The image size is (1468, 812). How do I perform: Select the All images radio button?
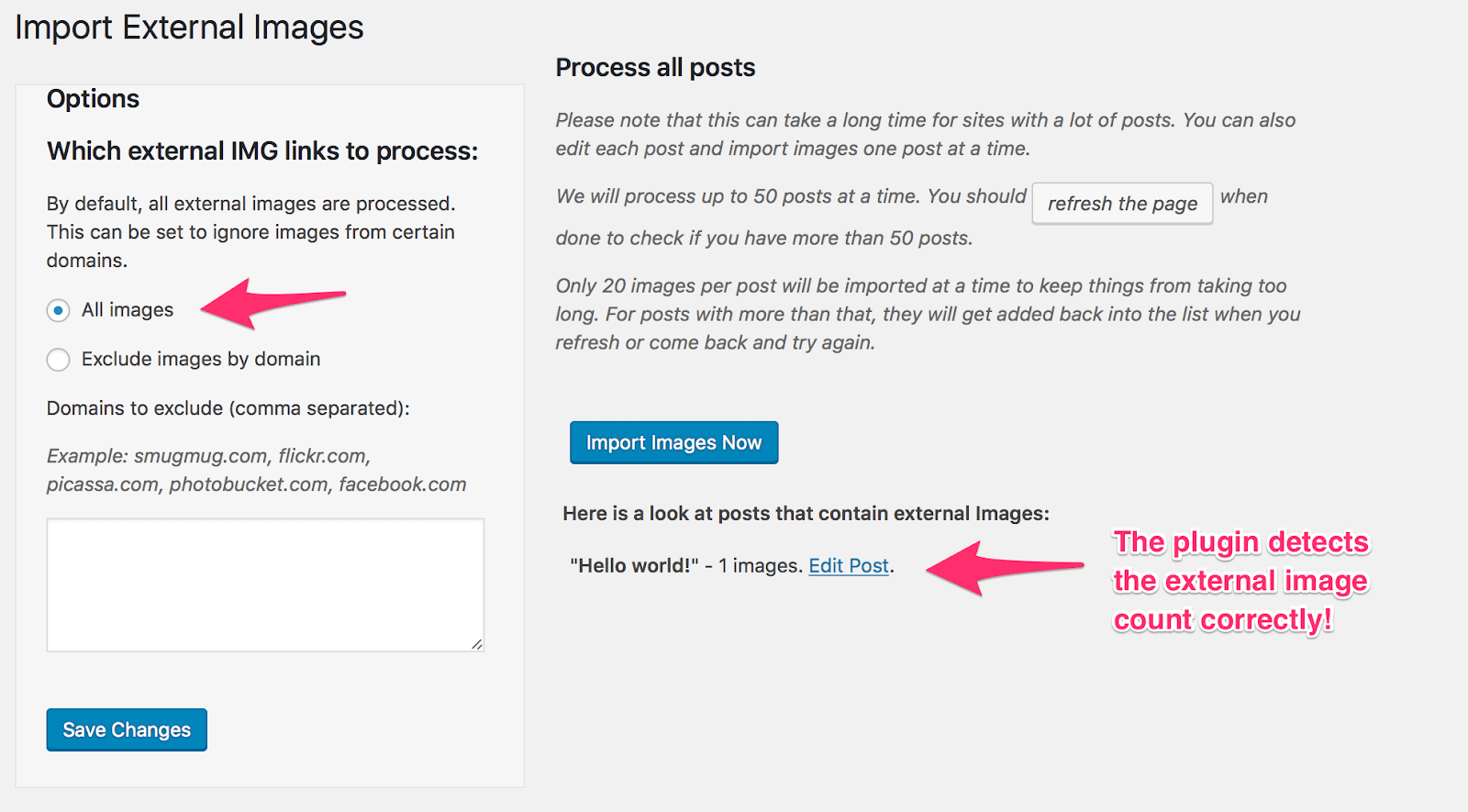(59, 310)
